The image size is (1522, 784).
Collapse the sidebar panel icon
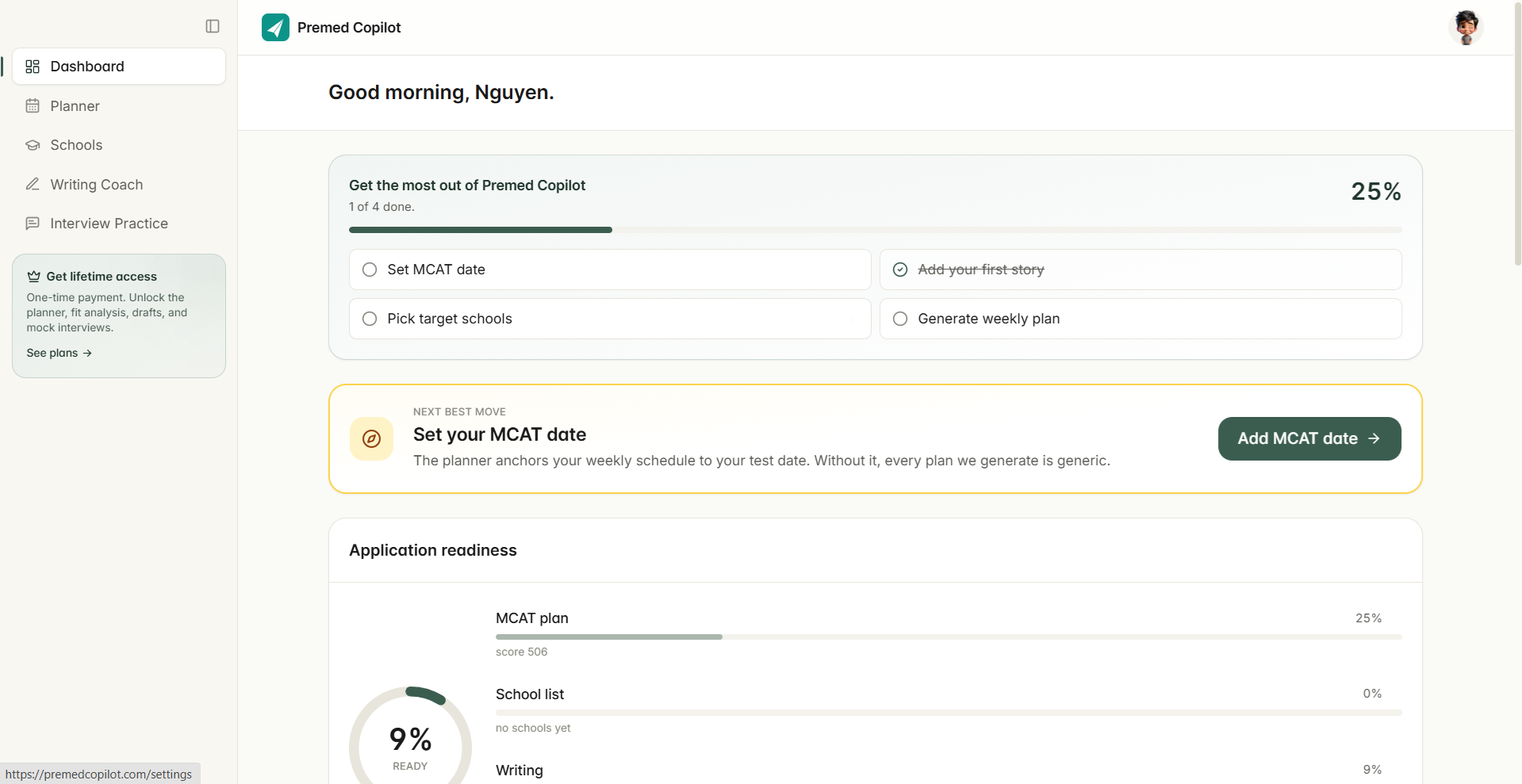[213, 26]
